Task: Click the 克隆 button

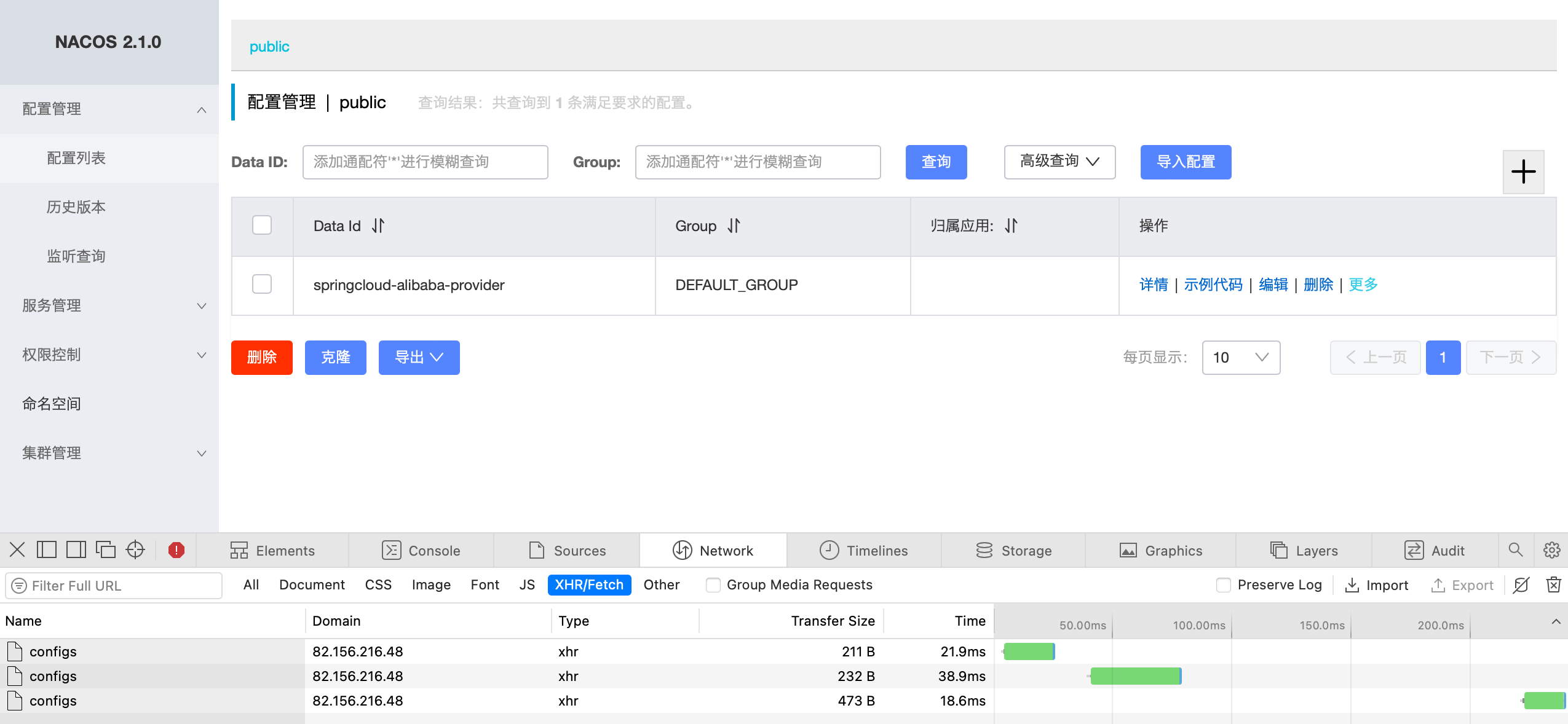Action: (x=335, y=357)
